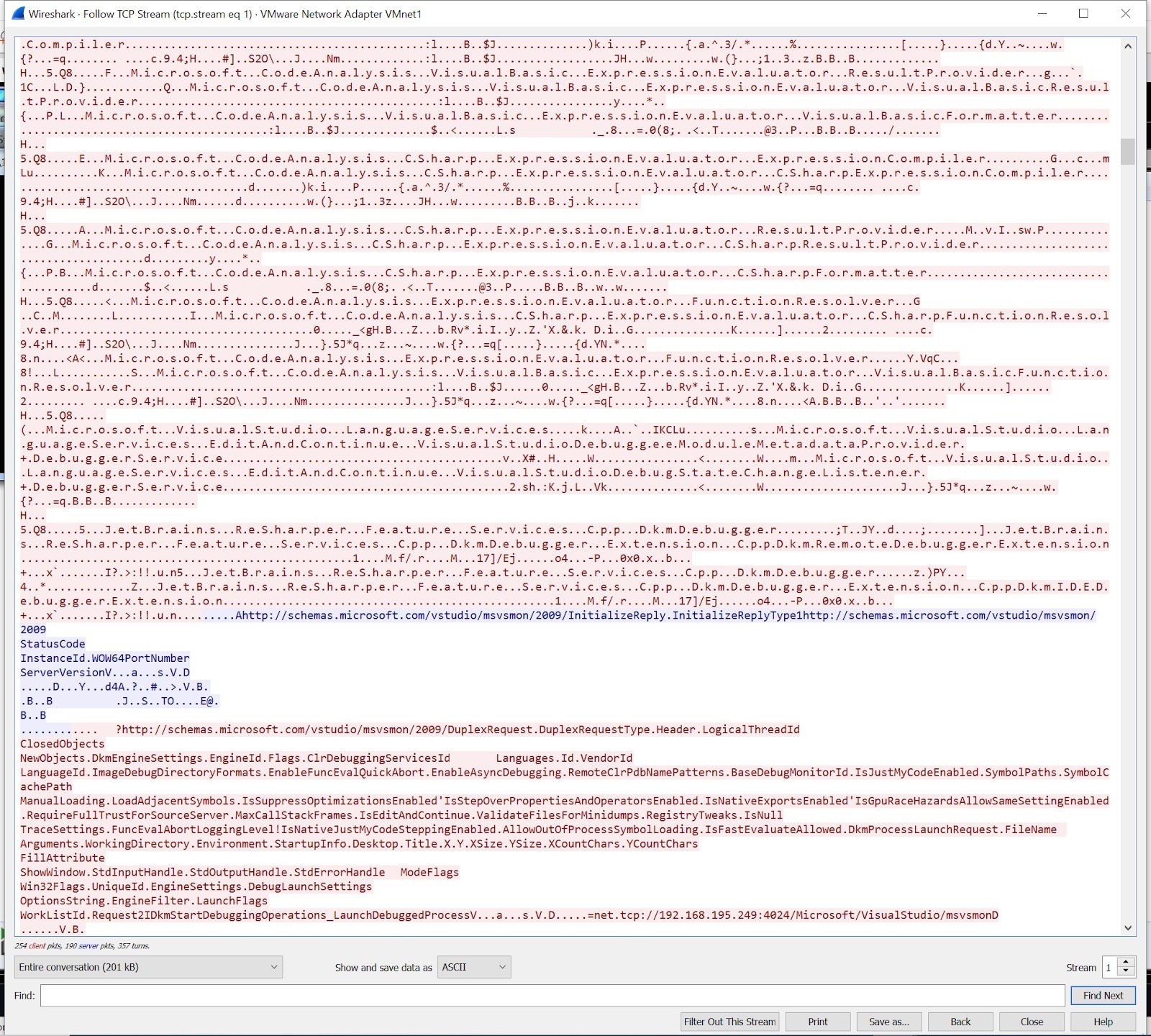Viewport: 1151px width, 1036px height.
Task: Click the vertical scrollbar thumb
Action: point(1128,152)
